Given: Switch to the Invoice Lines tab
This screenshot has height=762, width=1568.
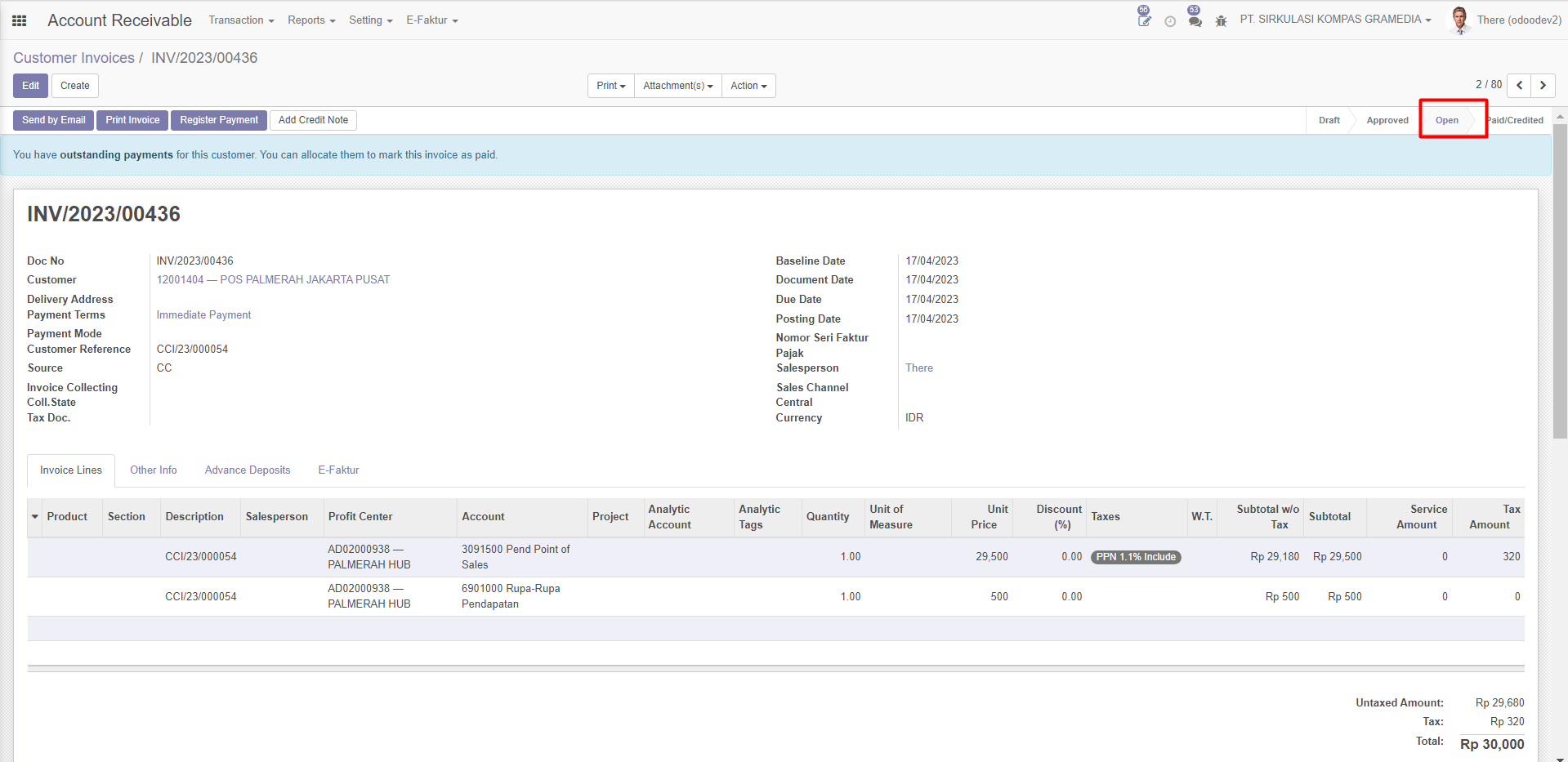Looking at the screenshot, I should click(x=71, y=470).
